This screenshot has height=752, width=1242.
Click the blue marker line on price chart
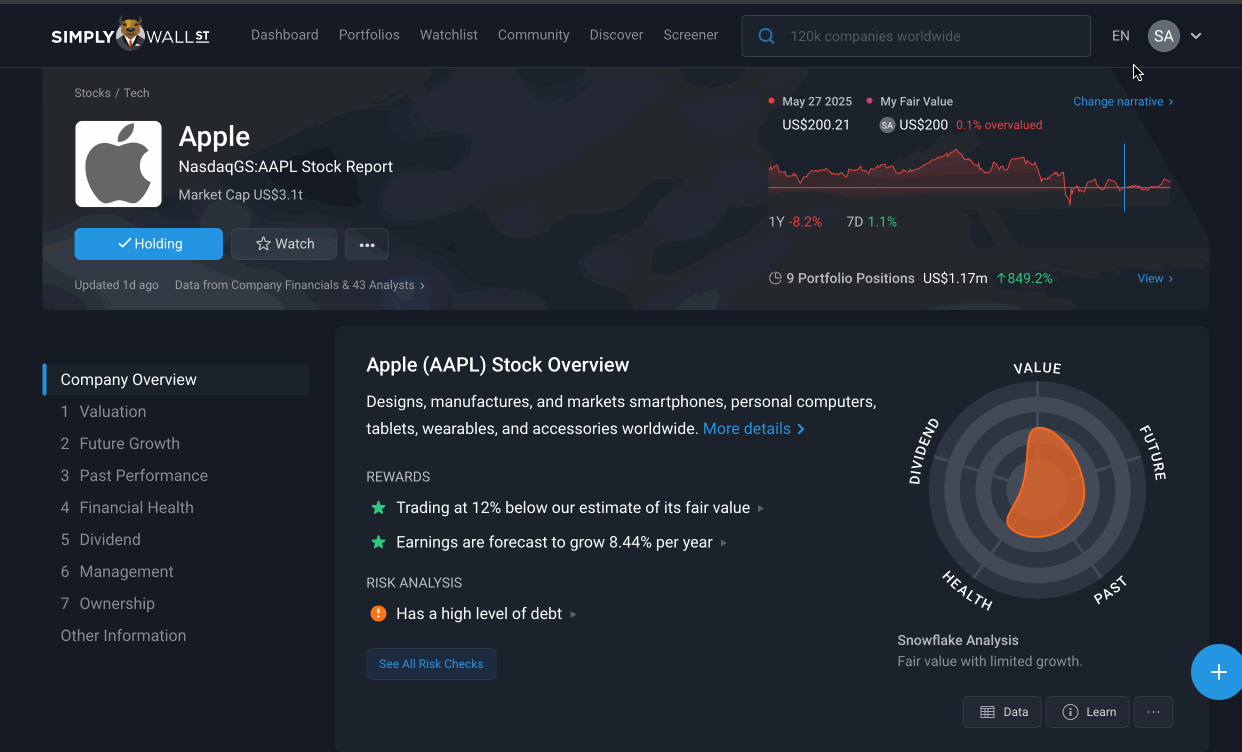pyautogui.click(x=1124, y=177)
